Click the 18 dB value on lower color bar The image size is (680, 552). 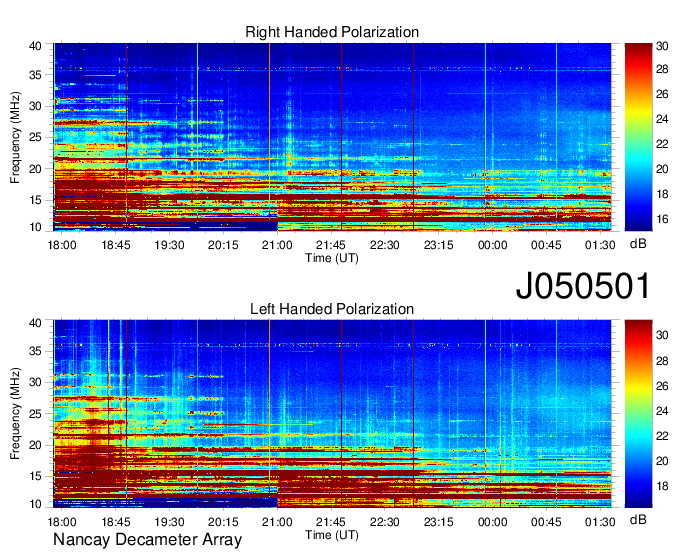click(662, 486)
